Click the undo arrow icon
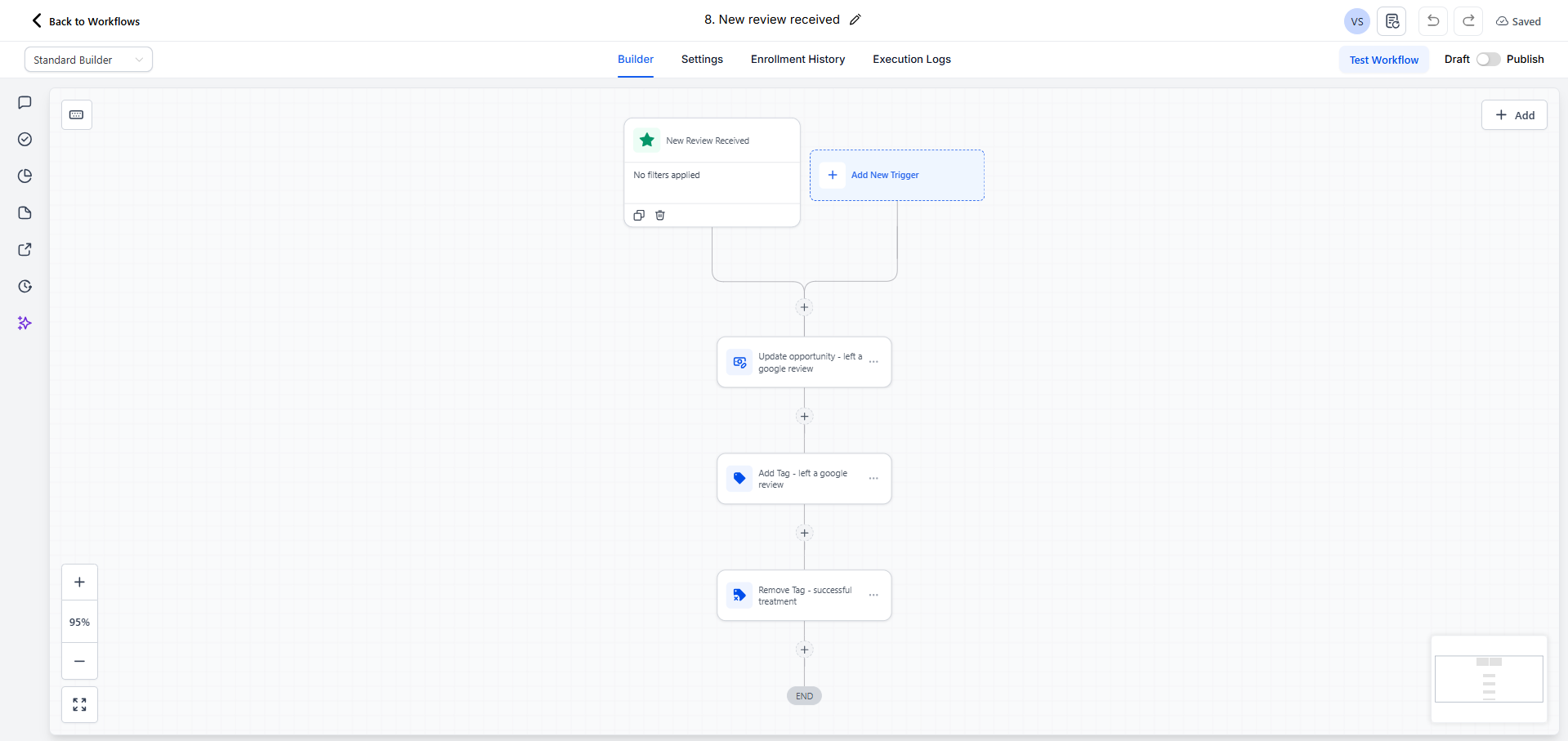Viewport: 1568px width, 741px height. (1433, 21)
